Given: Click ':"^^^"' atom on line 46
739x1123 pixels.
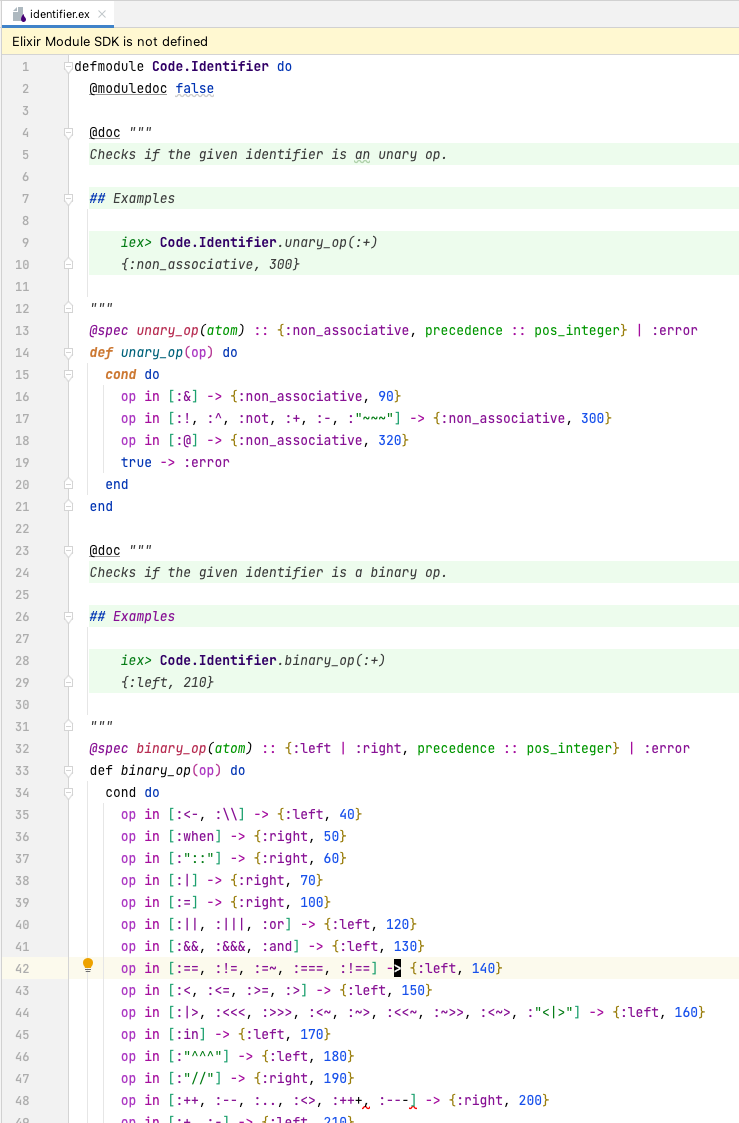Looking at the screenshot, I should (x=198, y=1056).
